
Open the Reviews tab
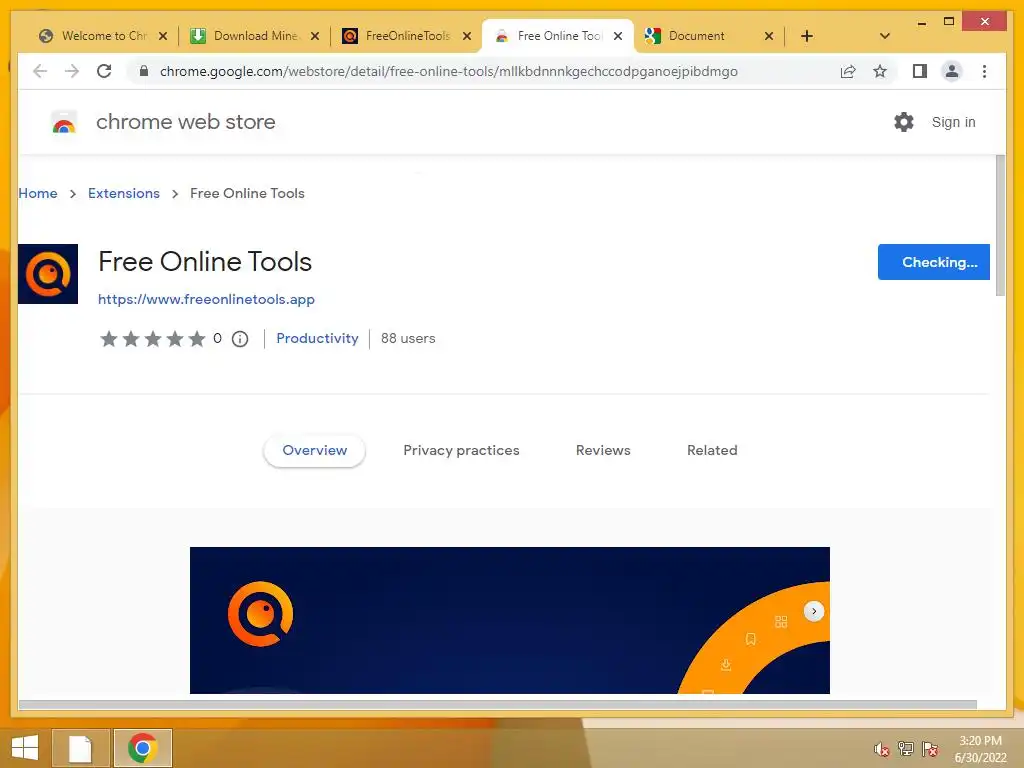603,451
